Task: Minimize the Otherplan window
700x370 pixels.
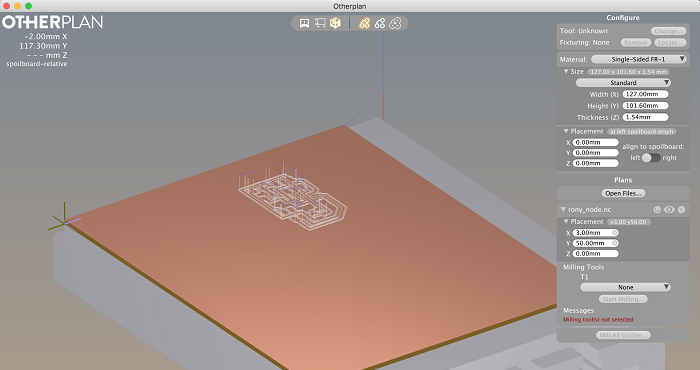Action: coord(17,6)
